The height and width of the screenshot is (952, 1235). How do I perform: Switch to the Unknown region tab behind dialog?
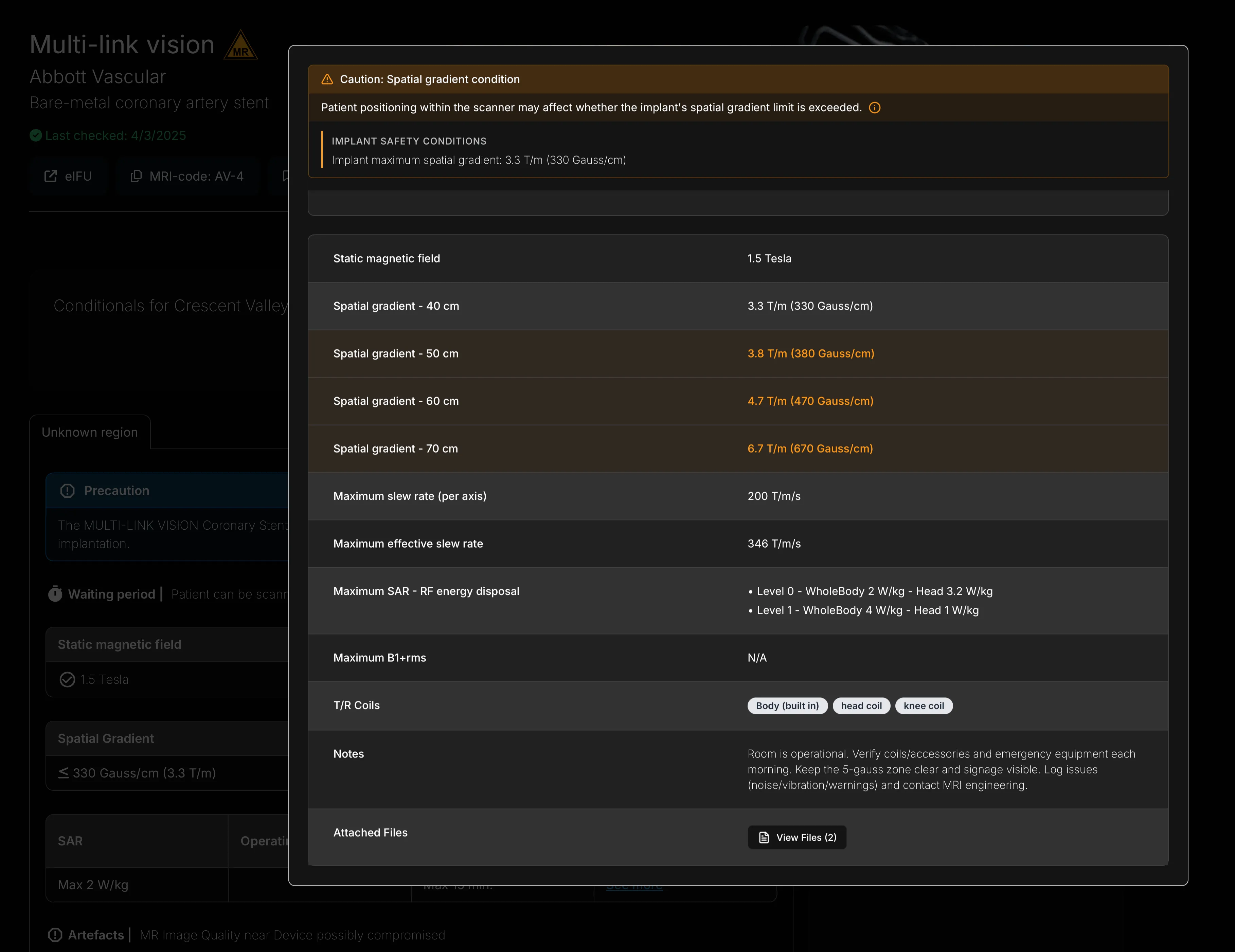90,433
